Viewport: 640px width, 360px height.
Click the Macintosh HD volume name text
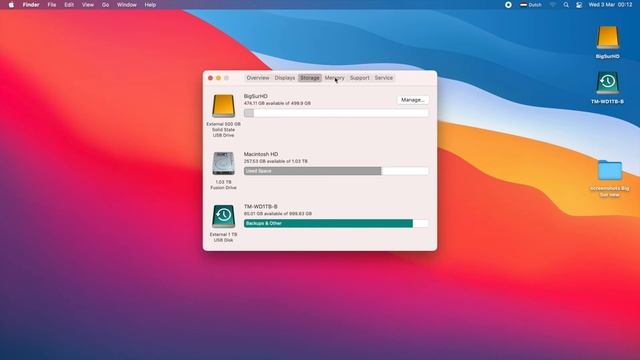tap(261, 154)
